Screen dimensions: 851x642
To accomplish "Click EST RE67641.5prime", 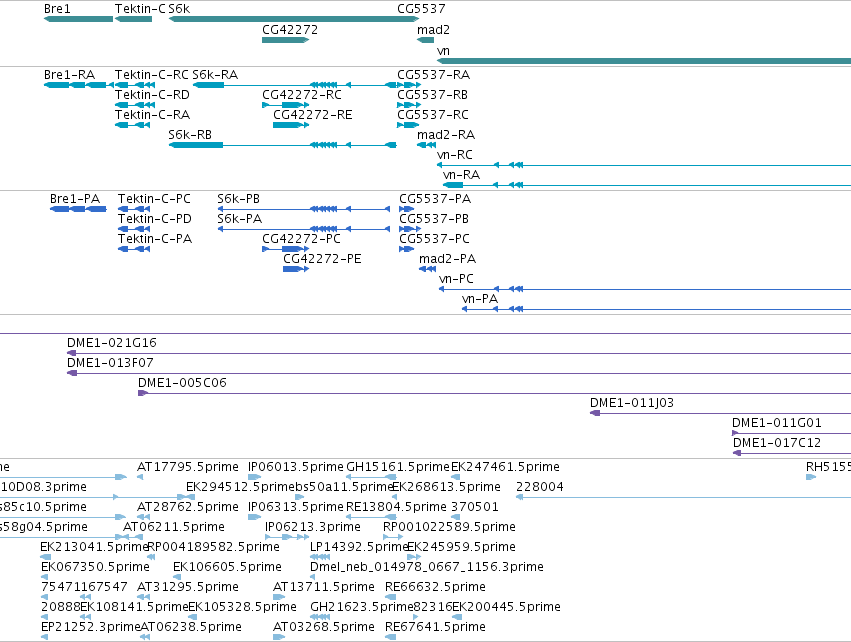I will (435, 627).
